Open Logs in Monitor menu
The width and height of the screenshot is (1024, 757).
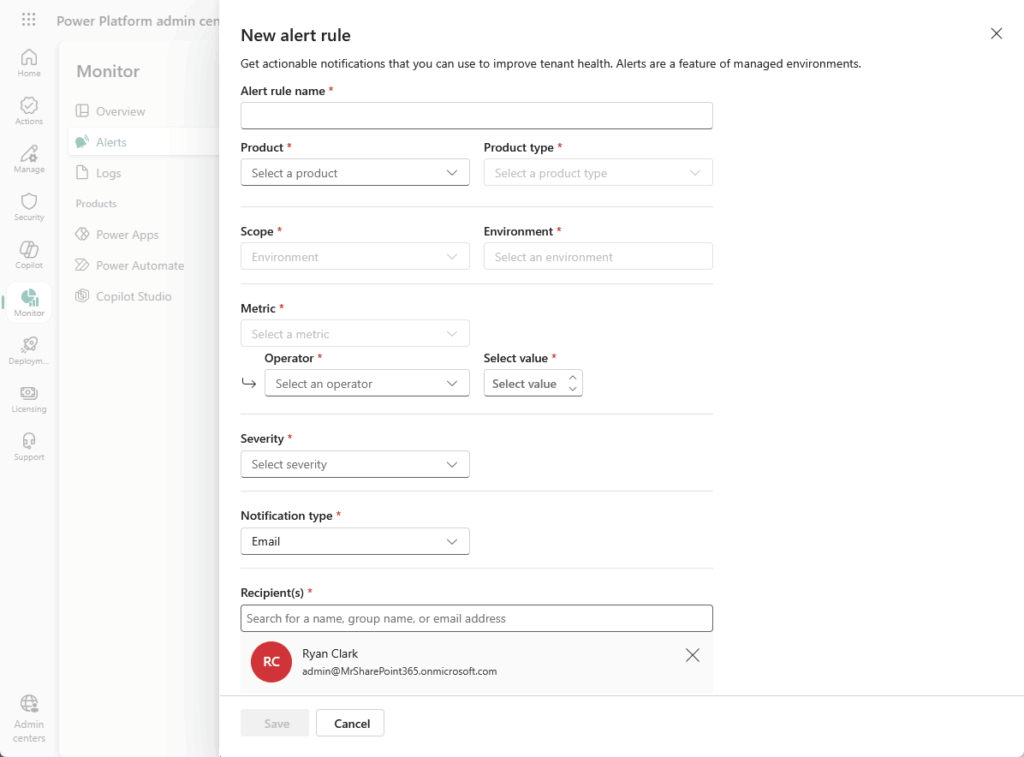108,173
